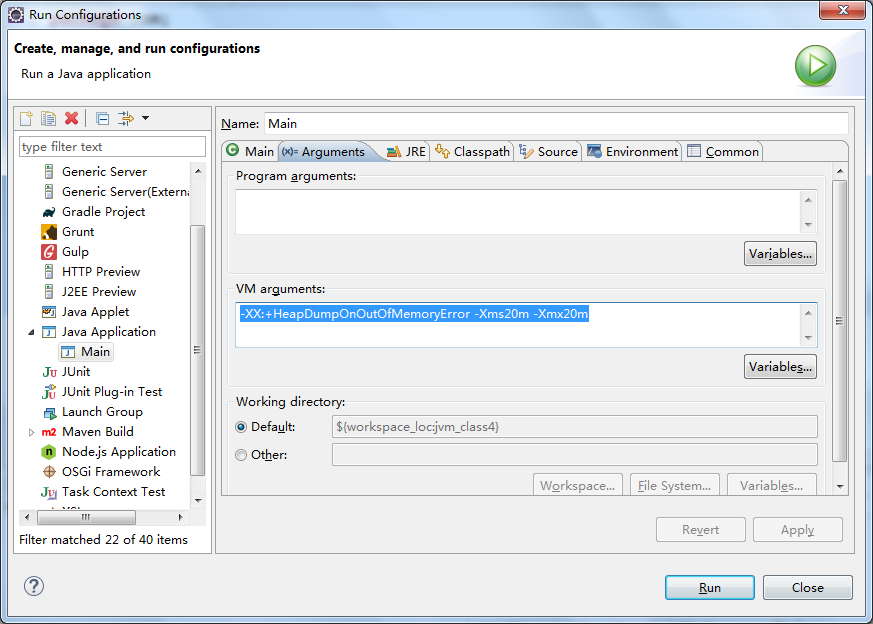Click the Duplicate launch configuration icon
Screen dimensions: 873x624
tap(49, 119)
